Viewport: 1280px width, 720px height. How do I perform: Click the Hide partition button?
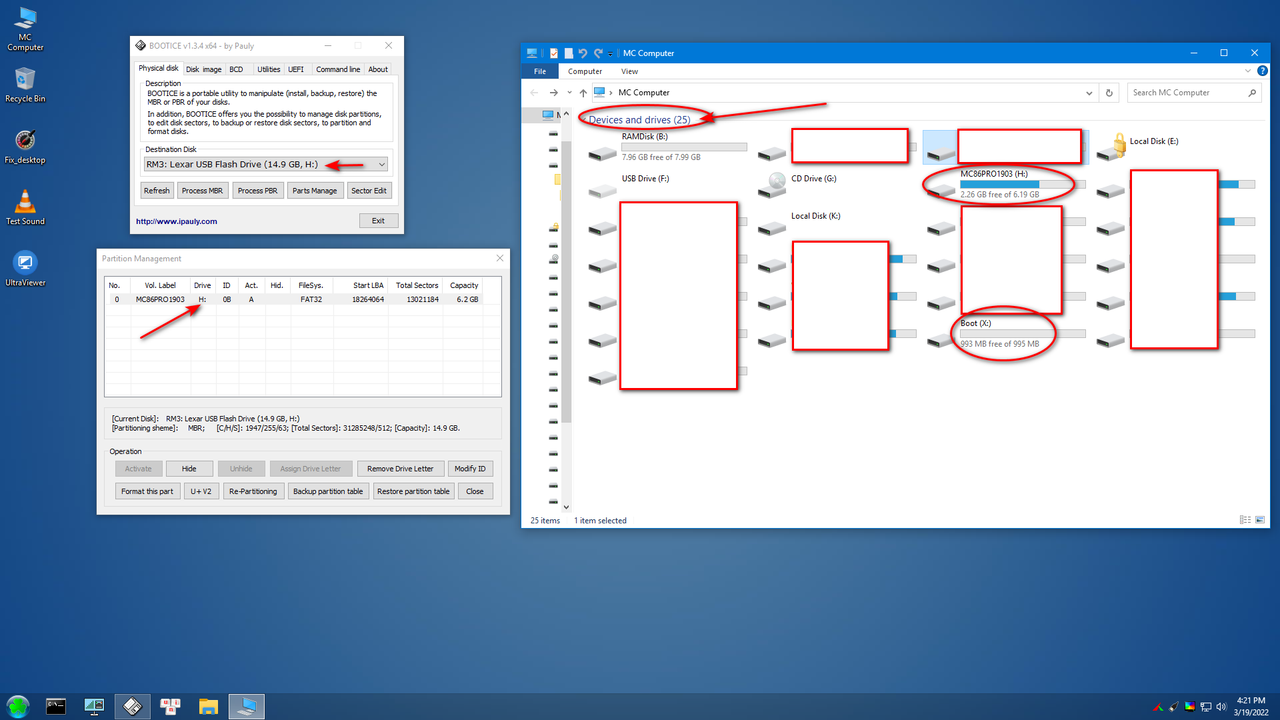click(x=189, y=468)
